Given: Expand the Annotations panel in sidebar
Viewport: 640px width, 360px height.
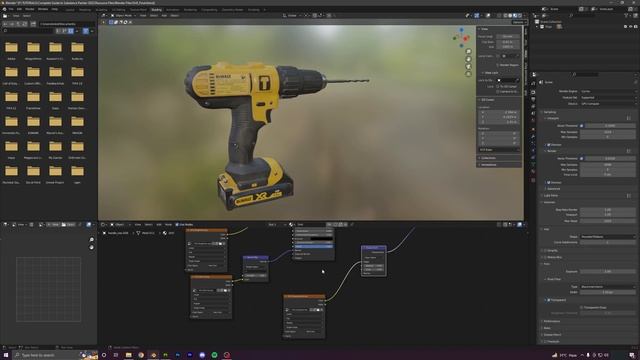Looking at the screenshot, I should coord(489,165).
